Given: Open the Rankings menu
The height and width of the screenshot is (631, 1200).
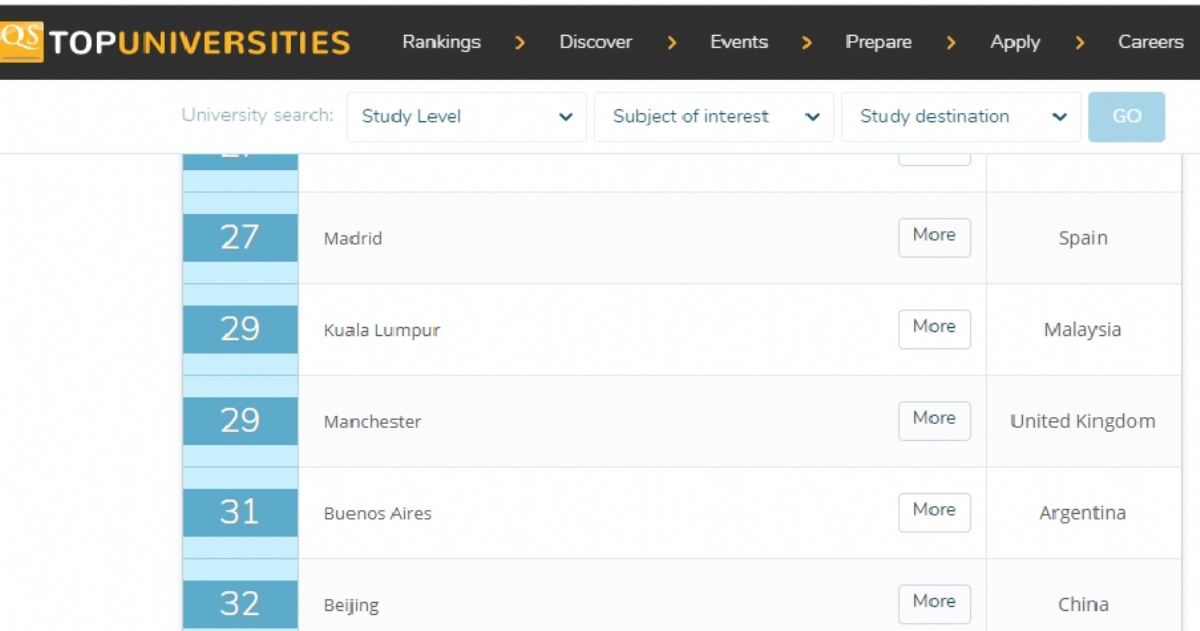Looking at the screenshot, I should [x=441, y=42].
